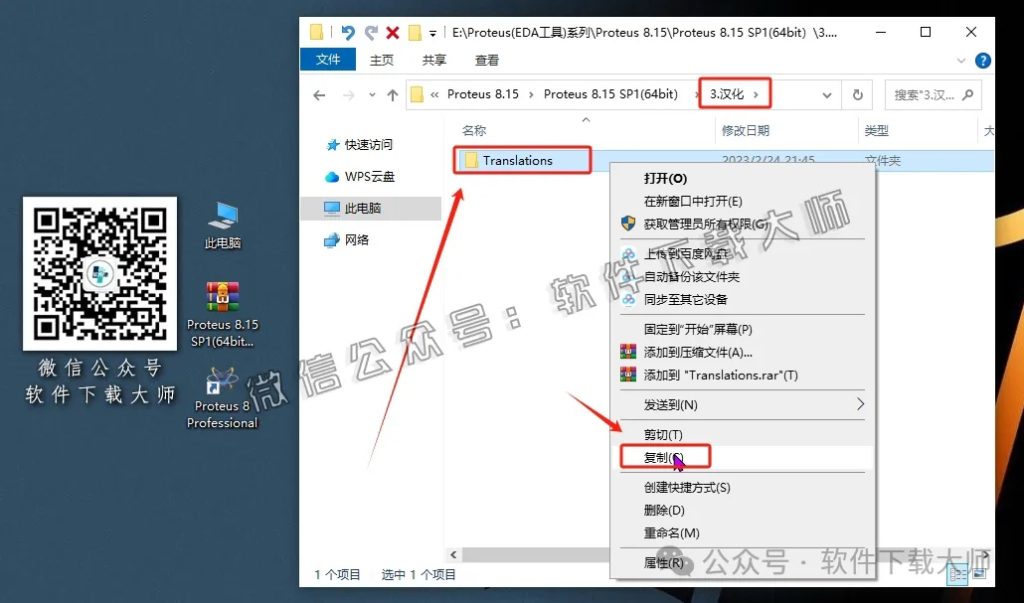
Task: Click the Undo icon in quick access toolbar
Action: click(x=349, y=32)
